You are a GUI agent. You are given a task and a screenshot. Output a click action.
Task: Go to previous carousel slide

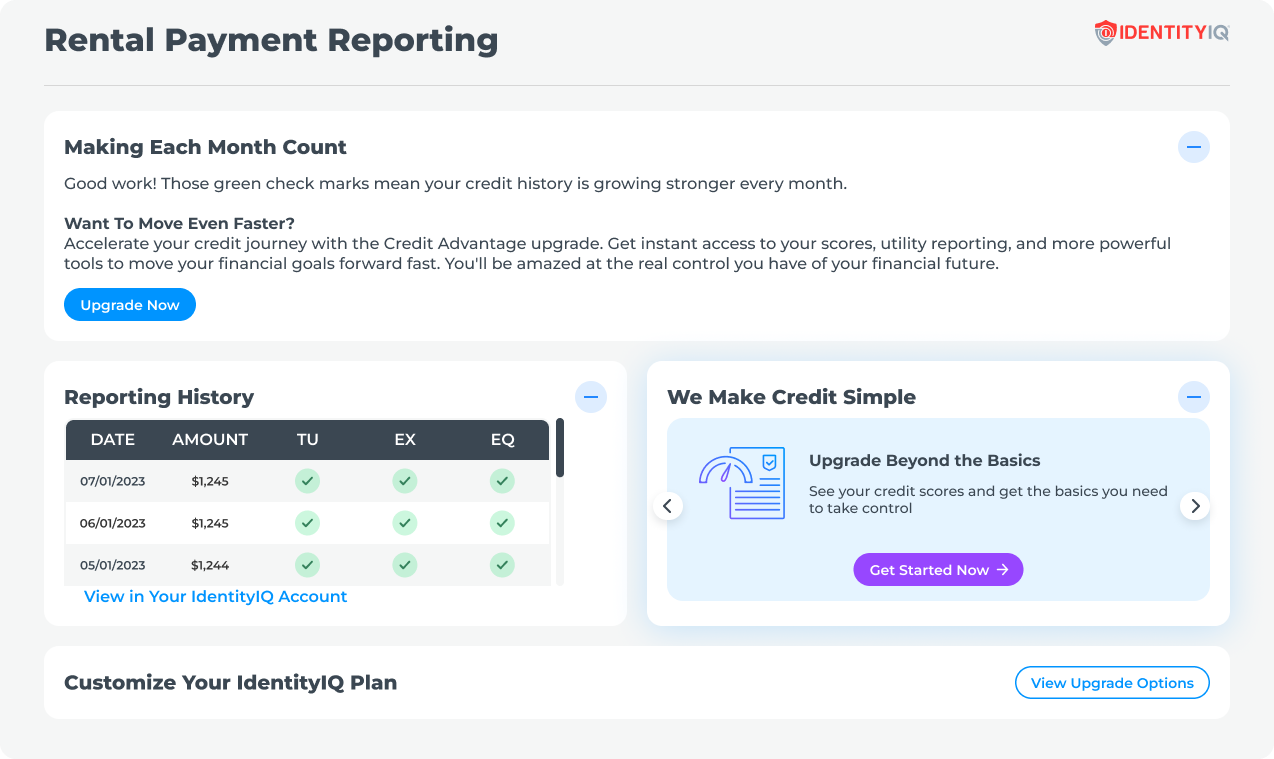click(668, 506)
